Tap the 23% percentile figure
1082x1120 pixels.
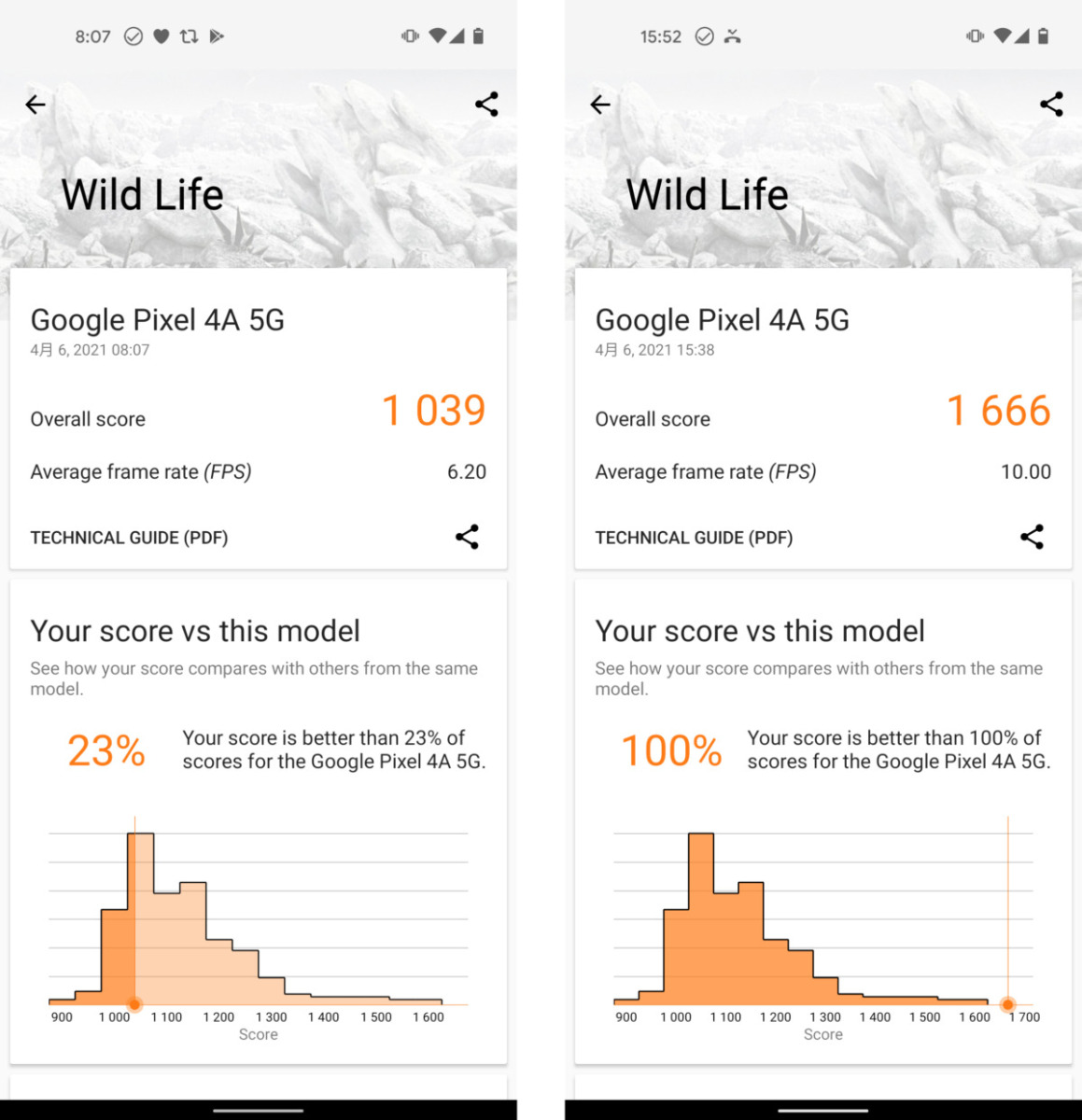pyautogui.click(x=106, y=750)
